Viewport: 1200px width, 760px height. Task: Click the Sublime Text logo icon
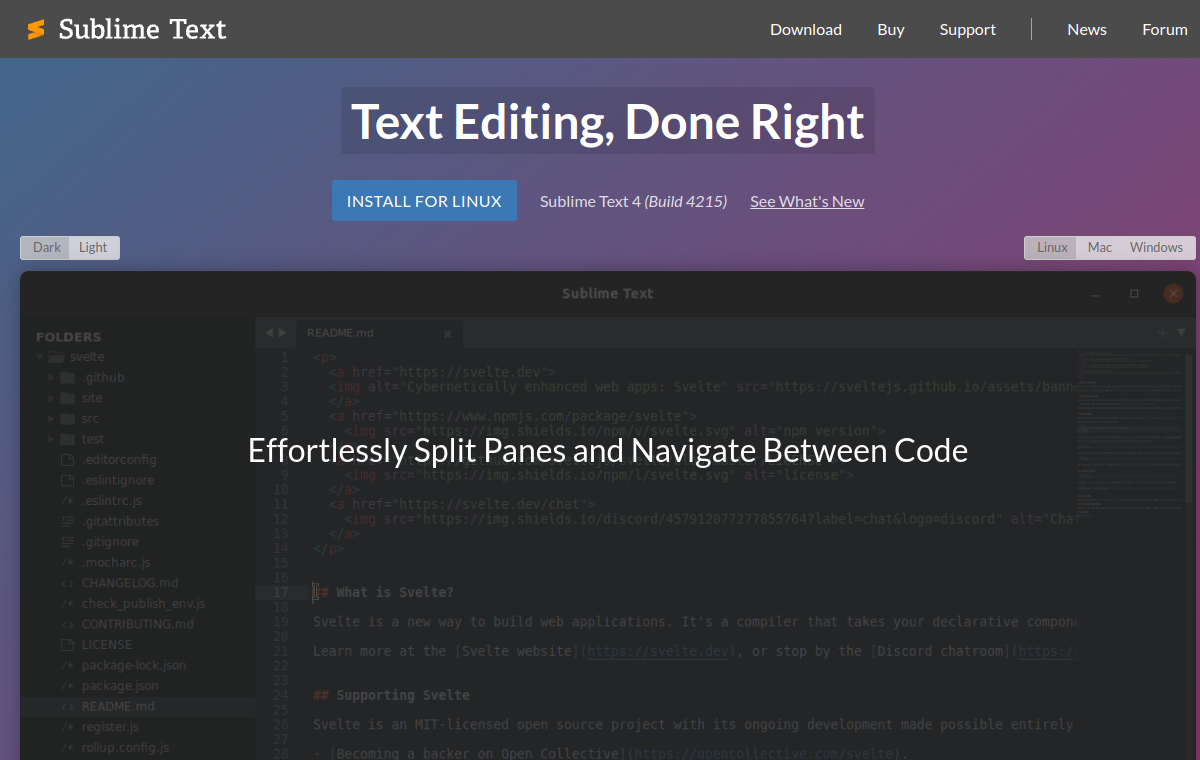36,30
